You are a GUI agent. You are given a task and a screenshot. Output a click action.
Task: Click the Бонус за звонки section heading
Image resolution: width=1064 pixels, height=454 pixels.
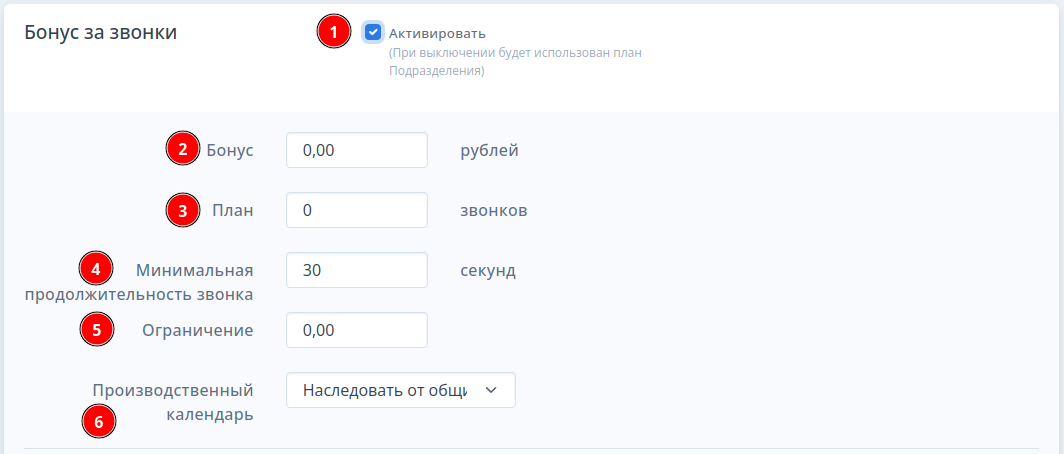click(101, 32)
